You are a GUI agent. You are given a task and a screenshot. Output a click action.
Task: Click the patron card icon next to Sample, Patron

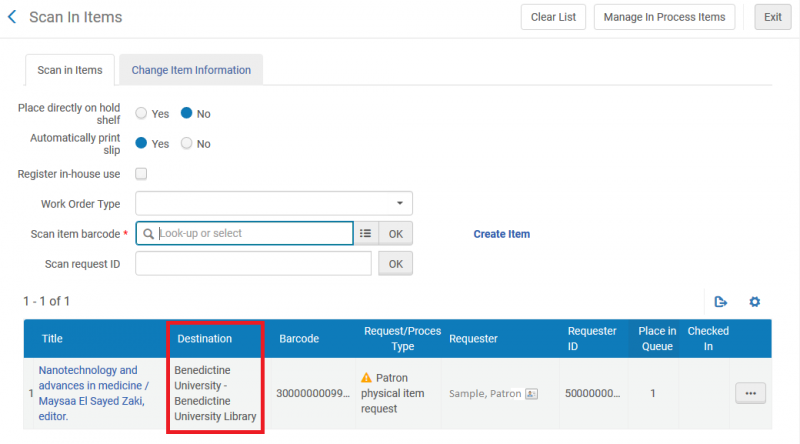click(532, 394)
